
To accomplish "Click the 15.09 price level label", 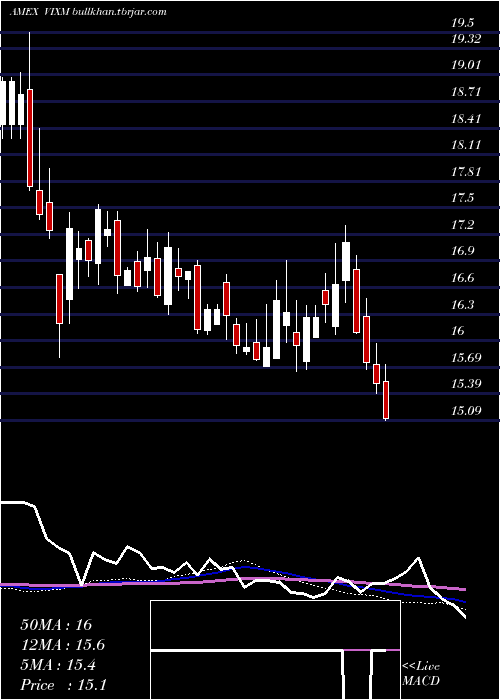I will [x=466, y=410].
